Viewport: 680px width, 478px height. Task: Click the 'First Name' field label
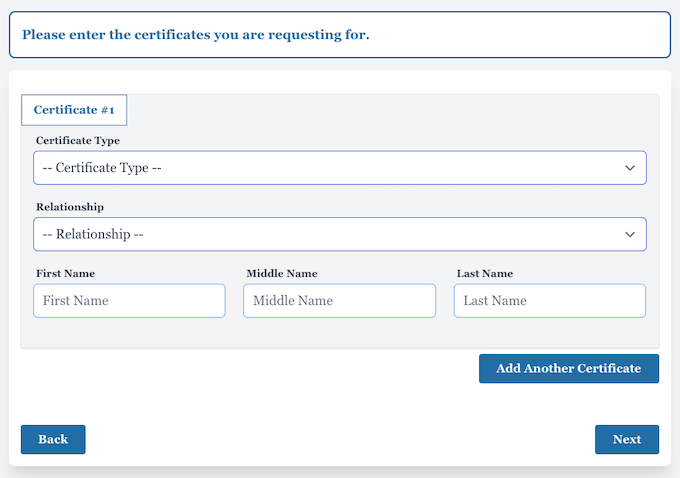click(x=65, y=273)
